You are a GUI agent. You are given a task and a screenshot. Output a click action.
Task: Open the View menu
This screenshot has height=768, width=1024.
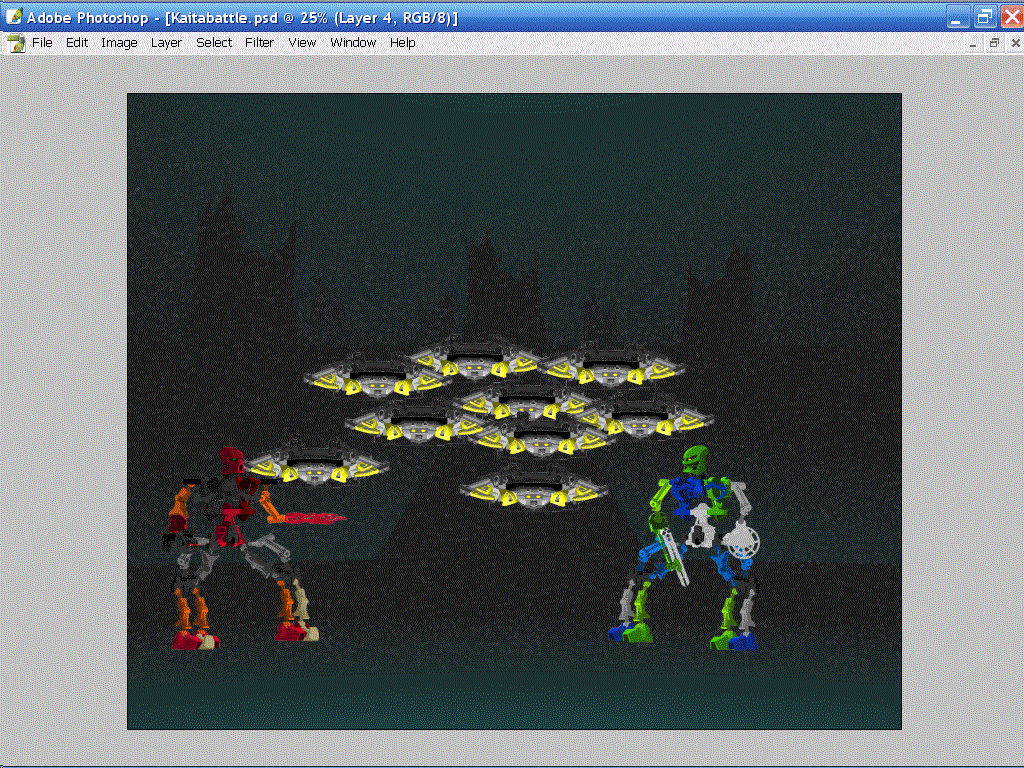(x=302, y=43)
